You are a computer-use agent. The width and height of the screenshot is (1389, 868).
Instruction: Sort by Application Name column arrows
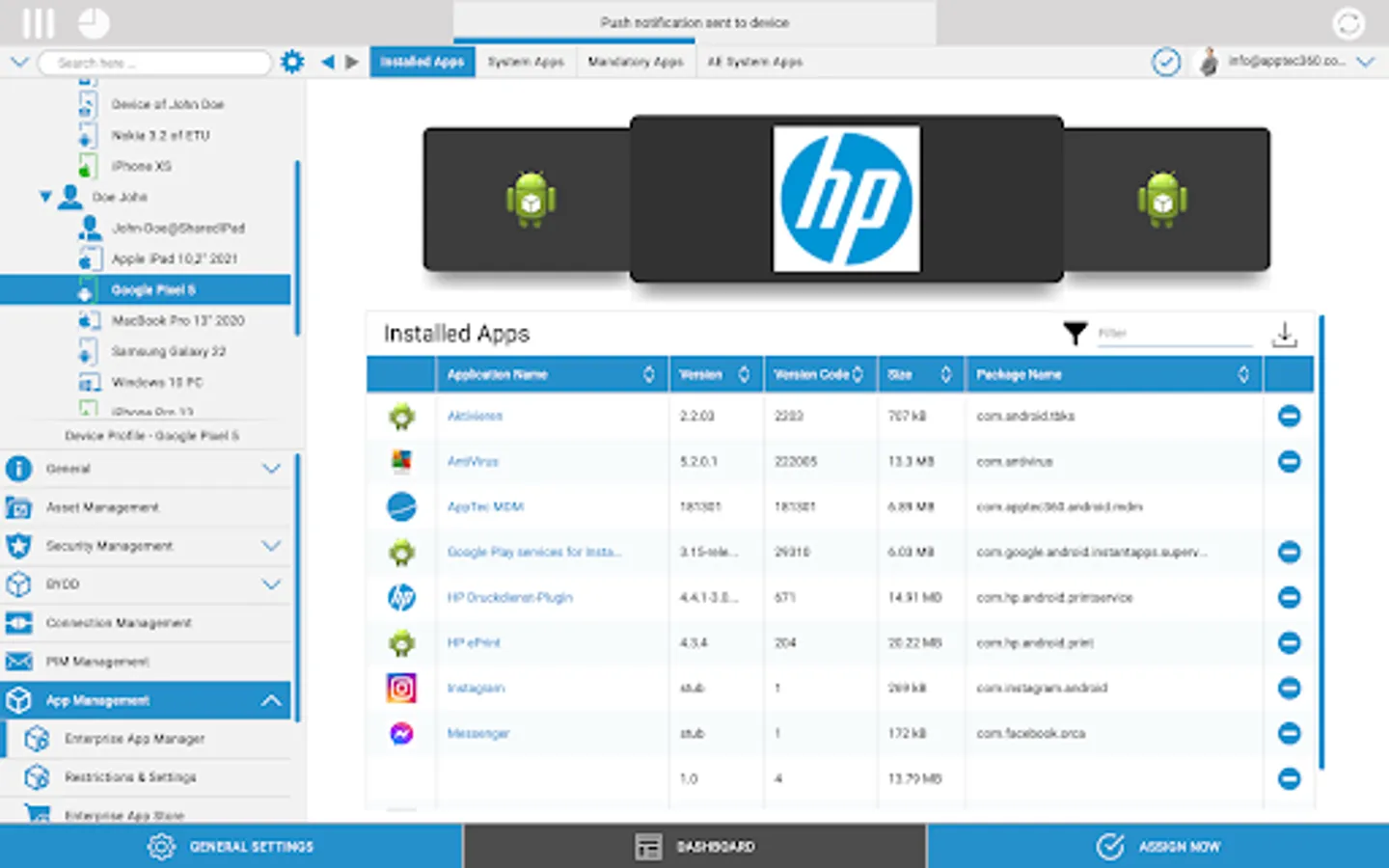tap(648, 374)
